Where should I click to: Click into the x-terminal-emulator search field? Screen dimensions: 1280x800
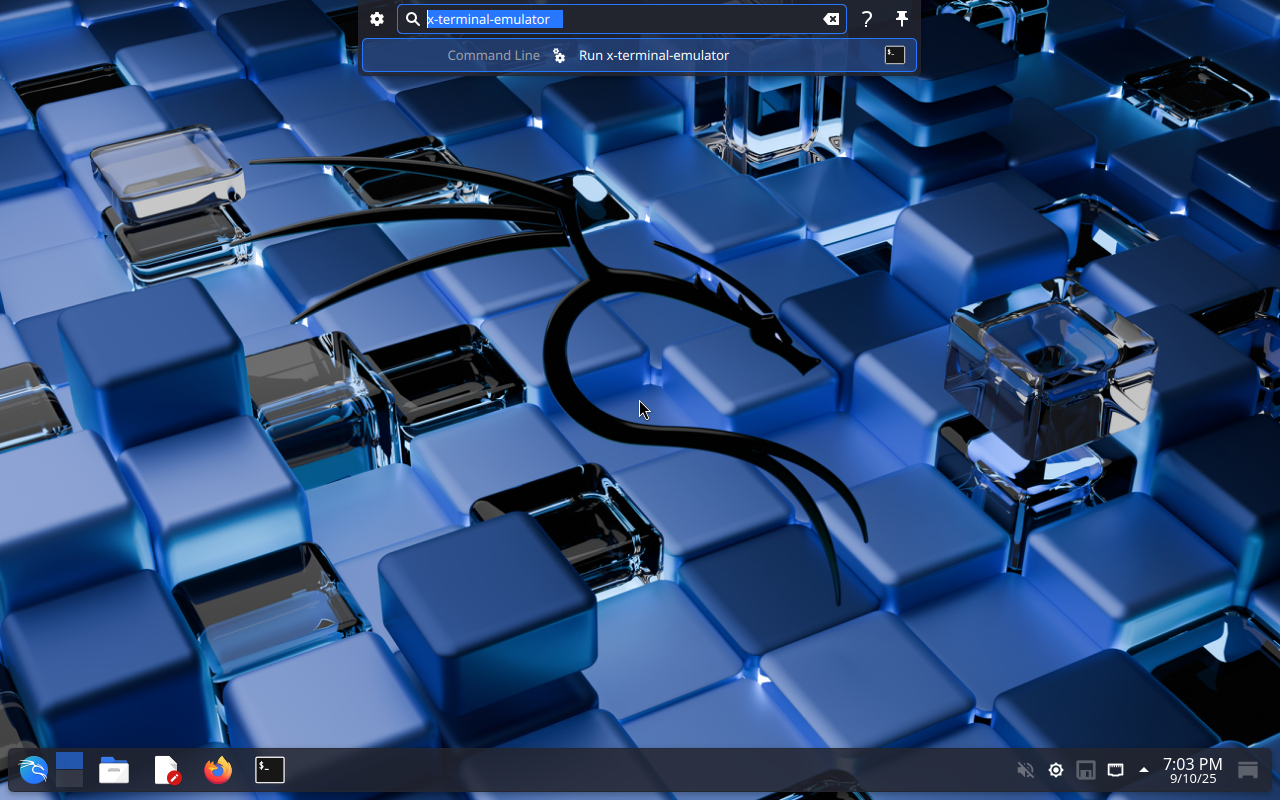coord(622,19)
